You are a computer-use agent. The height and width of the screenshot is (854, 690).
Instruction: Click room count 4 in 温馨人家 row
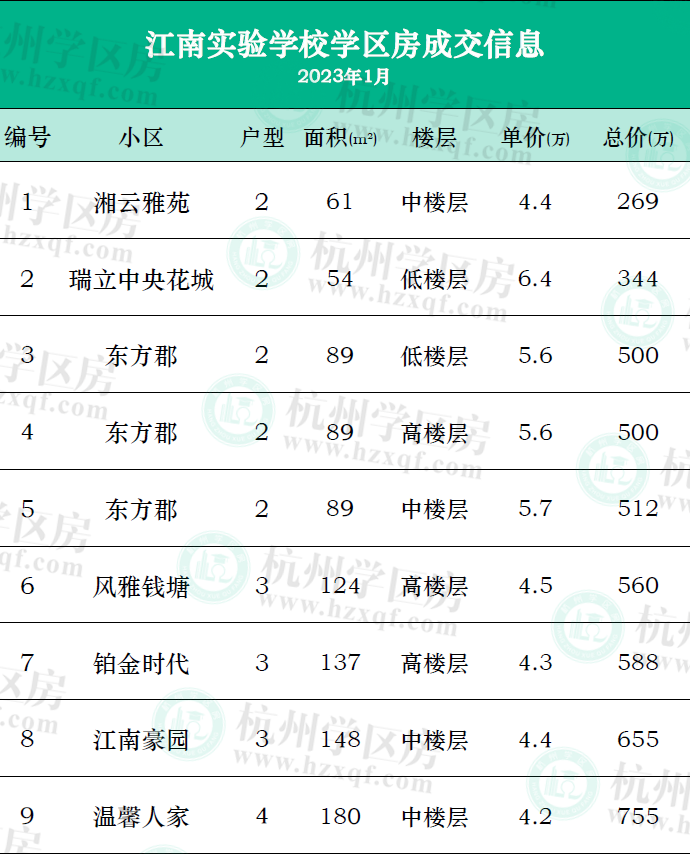coord(262,816)
